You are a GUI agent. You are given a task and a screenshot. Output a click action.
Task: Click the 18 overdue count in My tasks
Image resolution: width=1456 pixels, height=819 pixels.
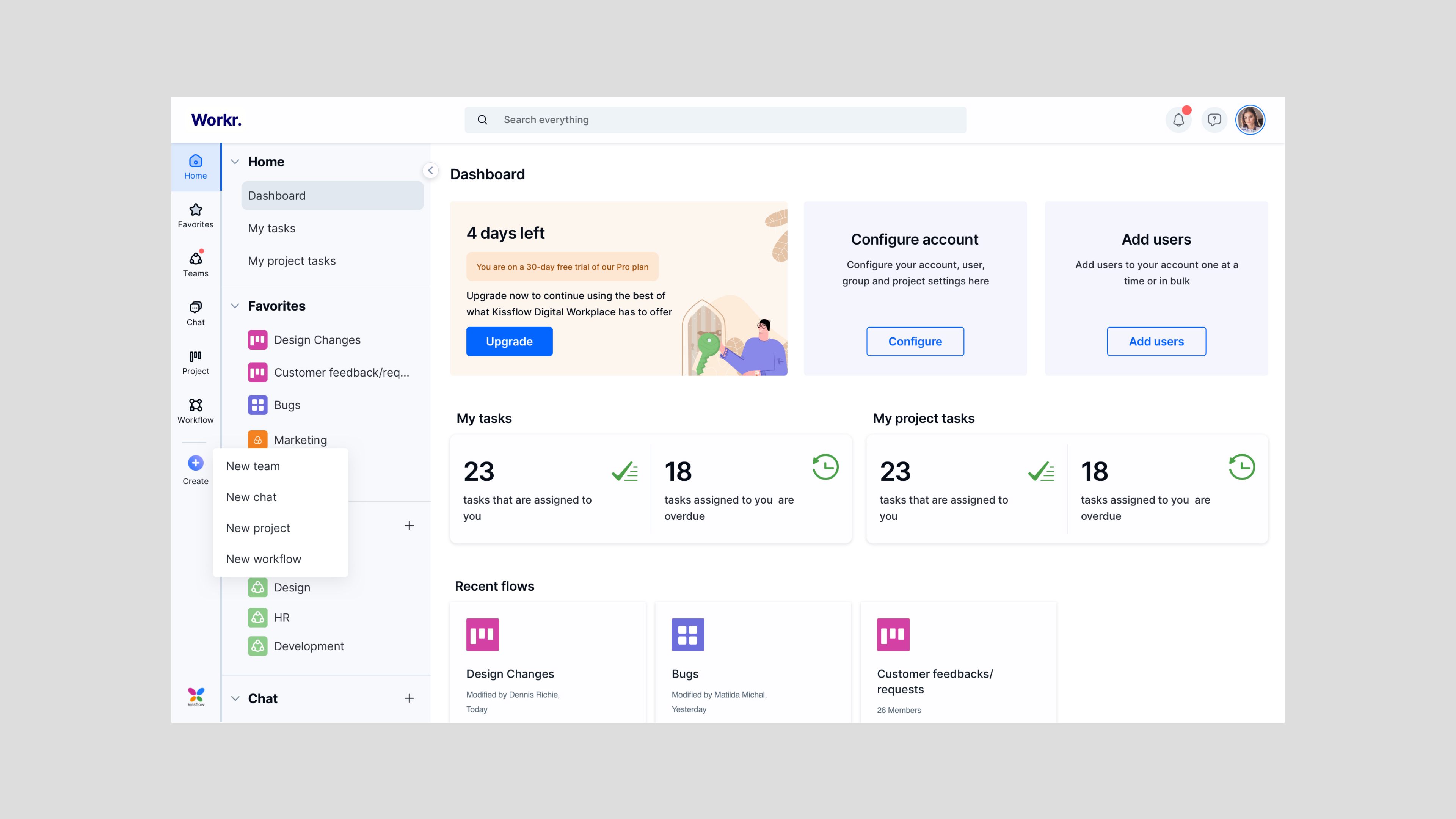coord(678,471)
